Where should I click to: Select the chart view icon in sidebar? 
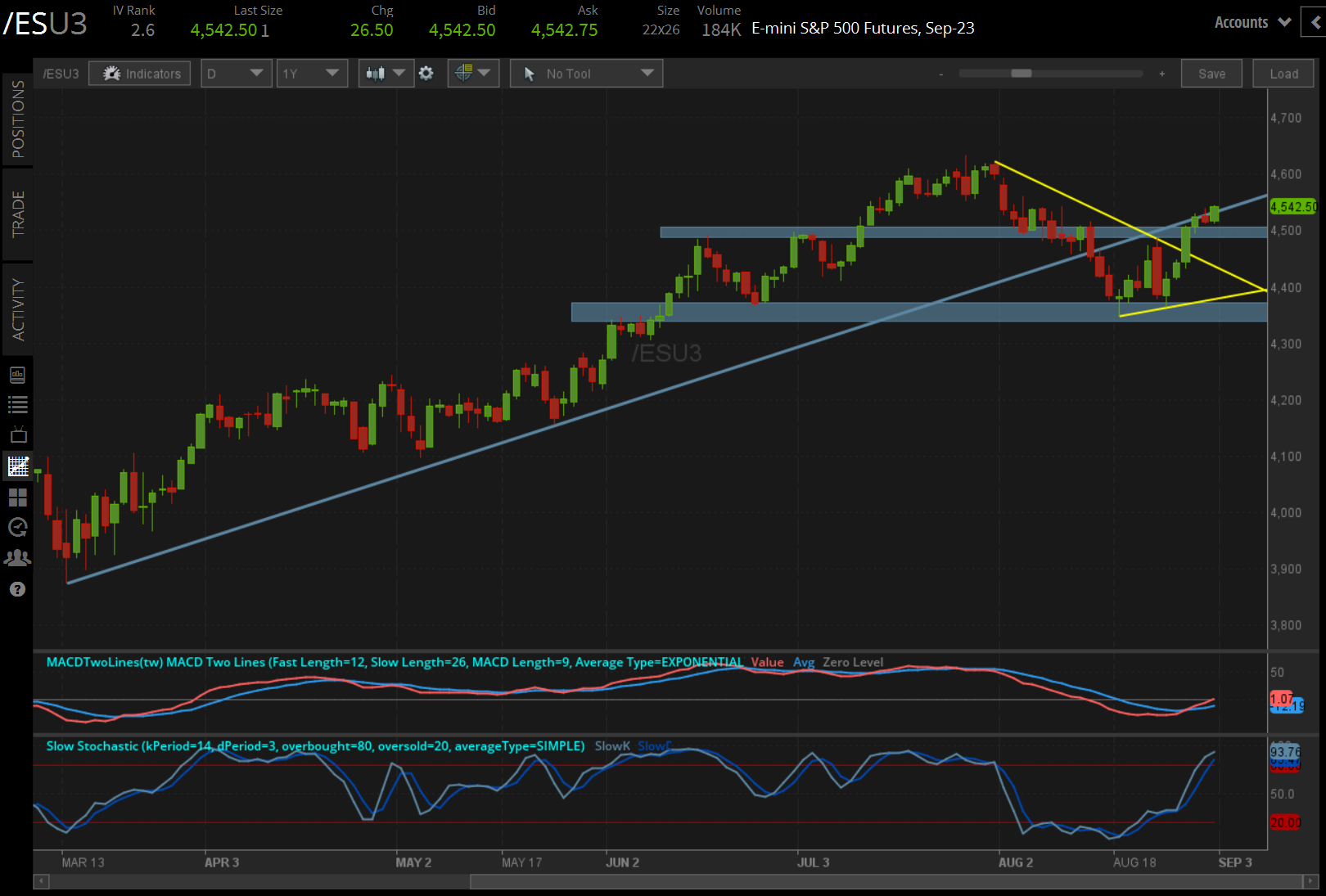(x=17, y=466)
